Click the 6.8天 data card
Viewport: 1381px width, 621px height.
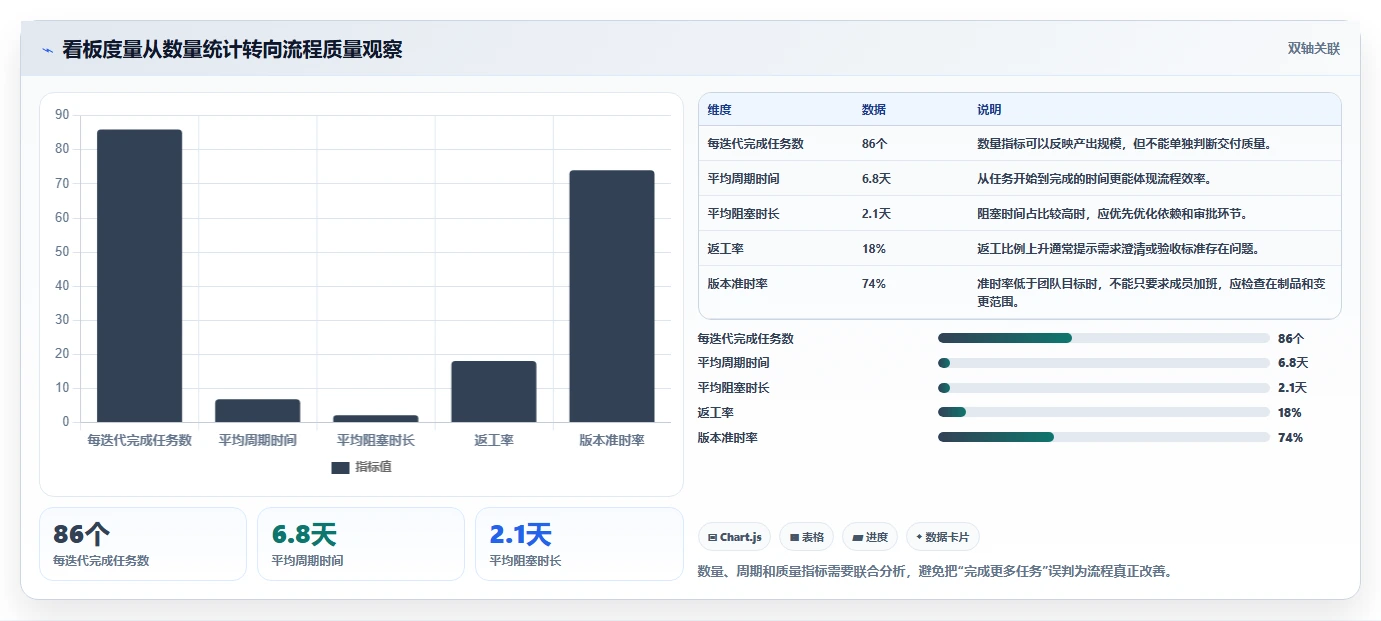pyautogui.click(x=360, y=544)
